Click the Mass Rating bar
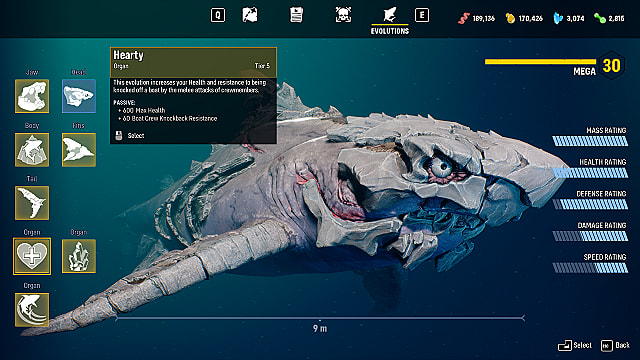Image resolution: width=640 pixels, height=360 pixels. (x=590, y=141)
